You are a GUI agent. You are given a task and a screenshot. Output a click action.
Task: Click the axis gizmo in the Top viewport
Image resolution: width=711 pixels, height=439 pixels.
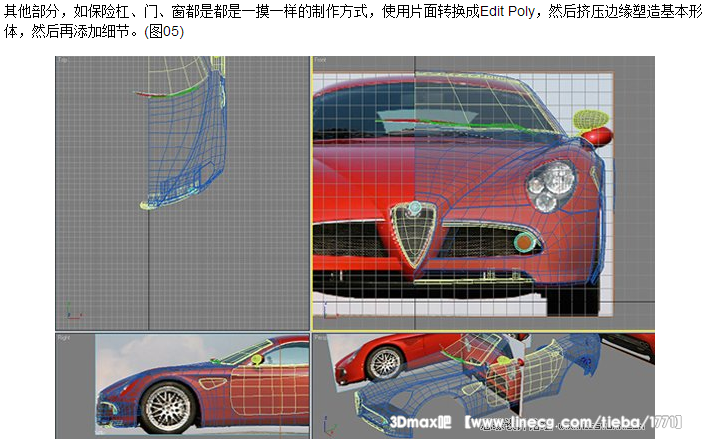(73, 311)
